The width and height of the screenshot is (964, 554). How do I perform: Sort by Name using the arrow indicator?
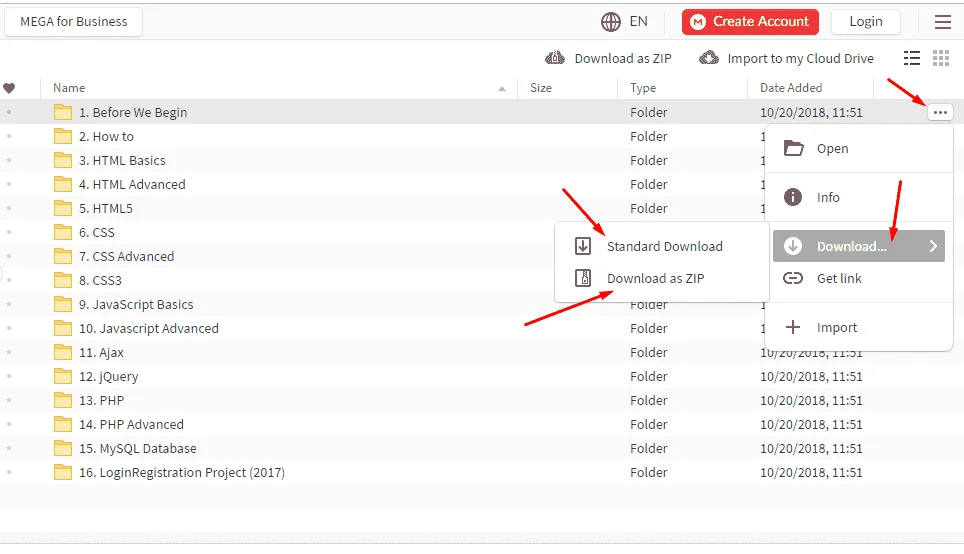(x=502, y=89)
